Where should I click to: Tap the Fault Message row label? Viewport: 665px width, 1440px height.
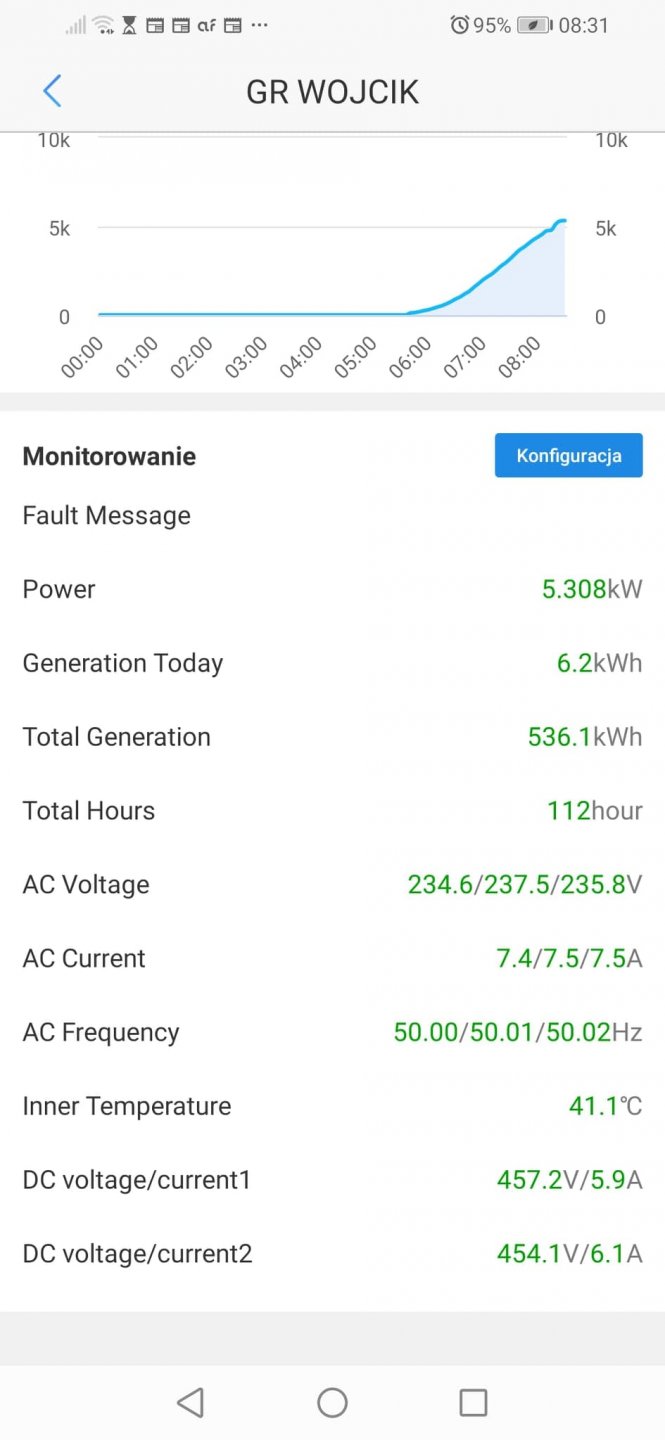click(x=106, y=515)
